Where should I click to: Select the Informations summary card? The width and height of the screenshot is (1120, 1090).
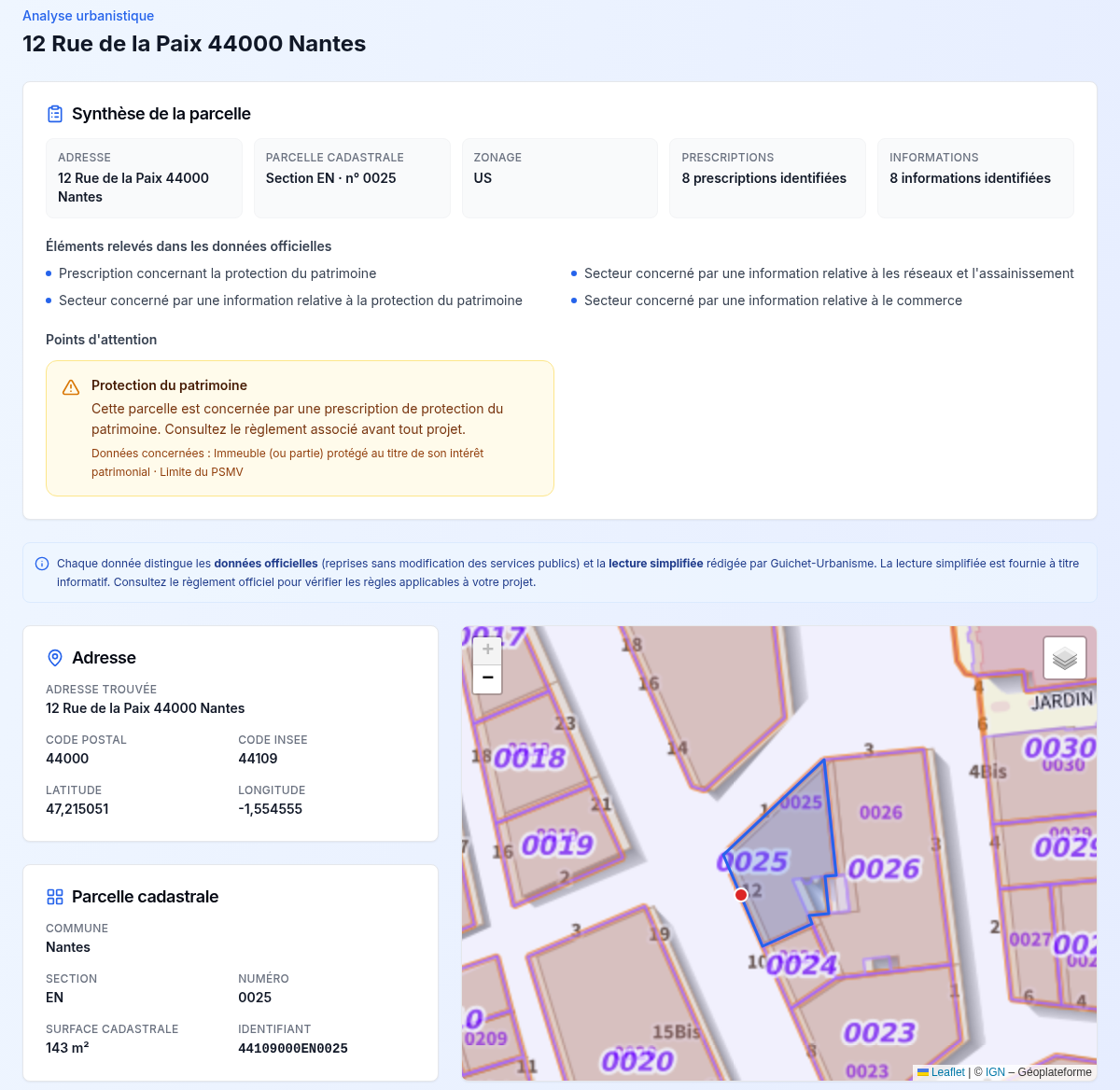click(x=975, y=178)
